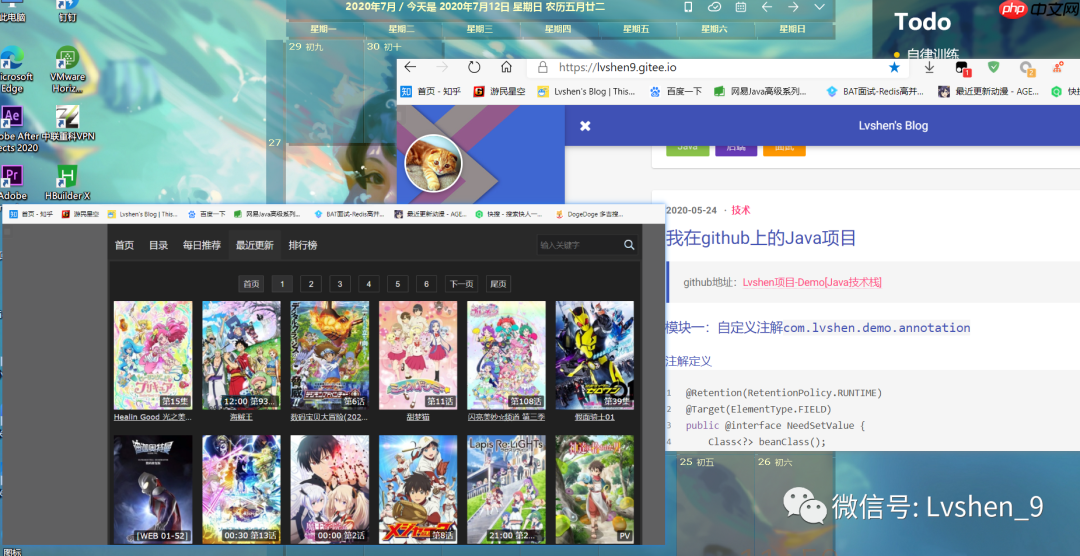This screenshot has width=1080, height=556.
Task: Close the blog sidebar with the X icon
Action: 585,126
